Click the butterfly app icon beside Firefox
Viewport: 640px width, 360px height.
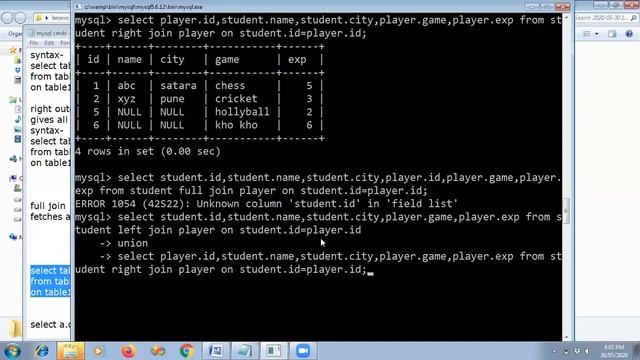coord(158,351)
